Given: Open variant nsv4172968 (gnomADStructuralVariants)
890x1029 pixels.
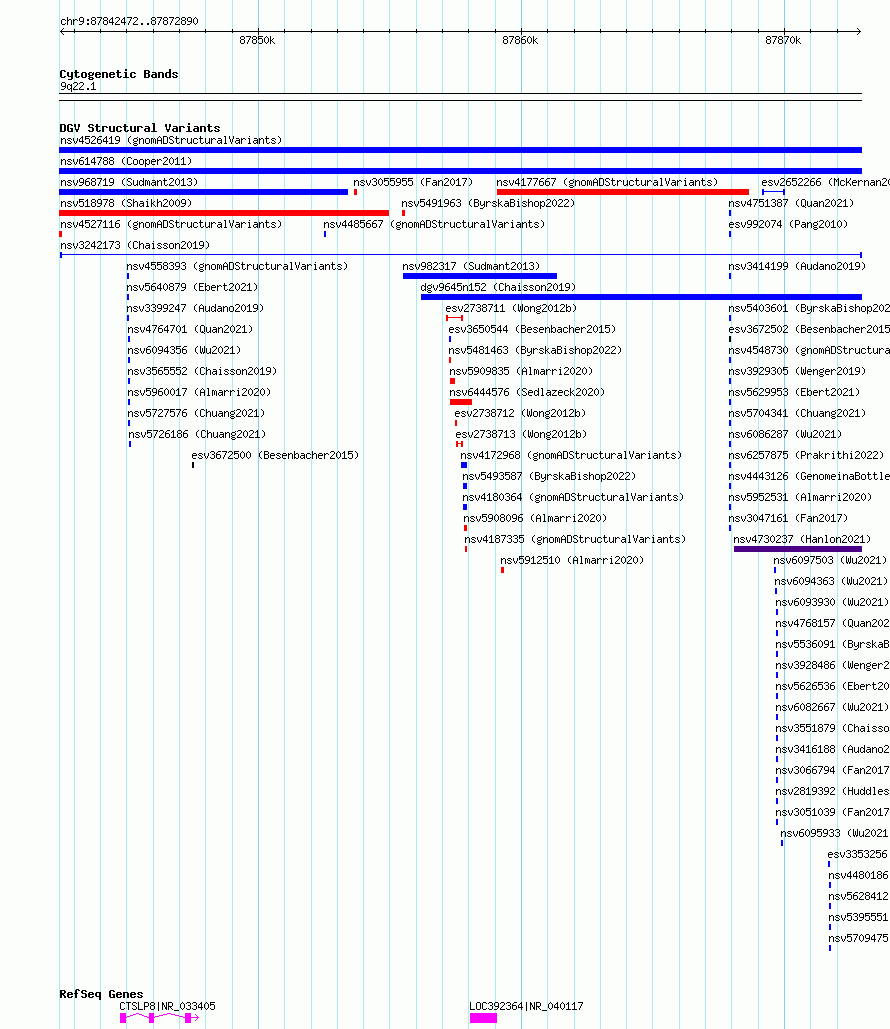Looking at the screenshot, I should click(571, 455).
